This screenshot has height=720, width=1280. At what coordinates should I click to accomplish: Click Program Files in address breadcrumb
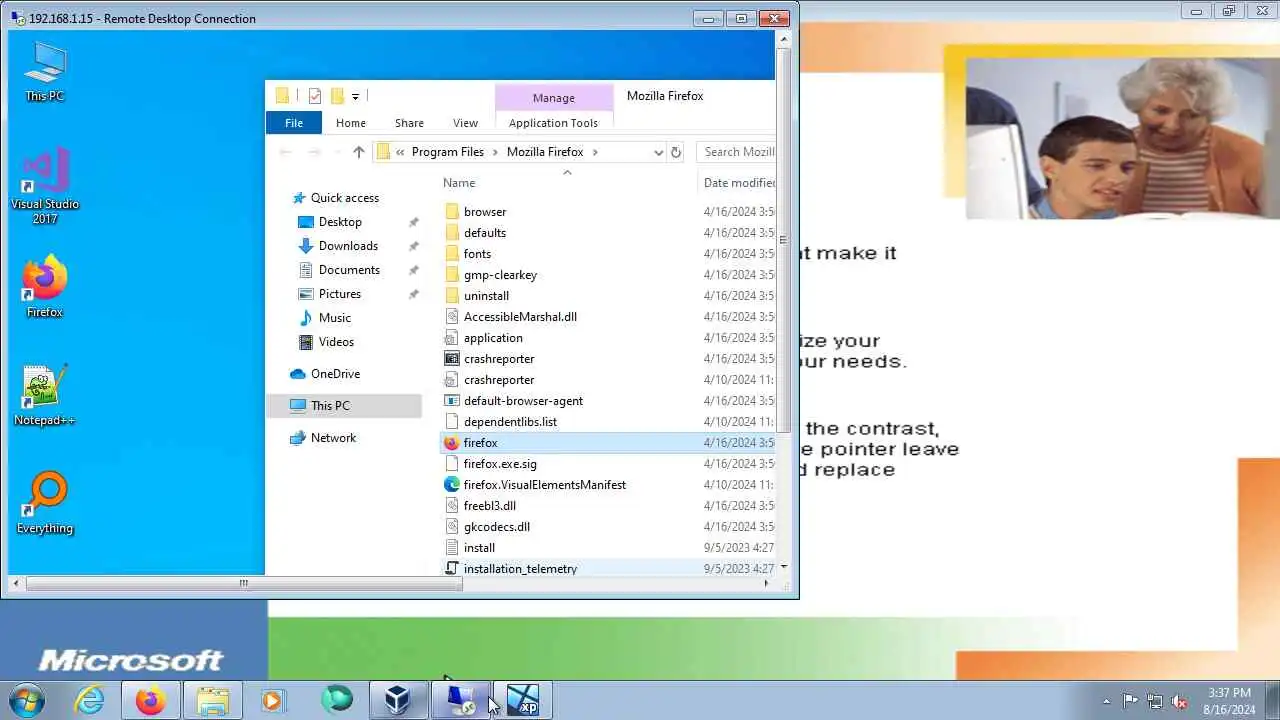click(x=447, y=152)
